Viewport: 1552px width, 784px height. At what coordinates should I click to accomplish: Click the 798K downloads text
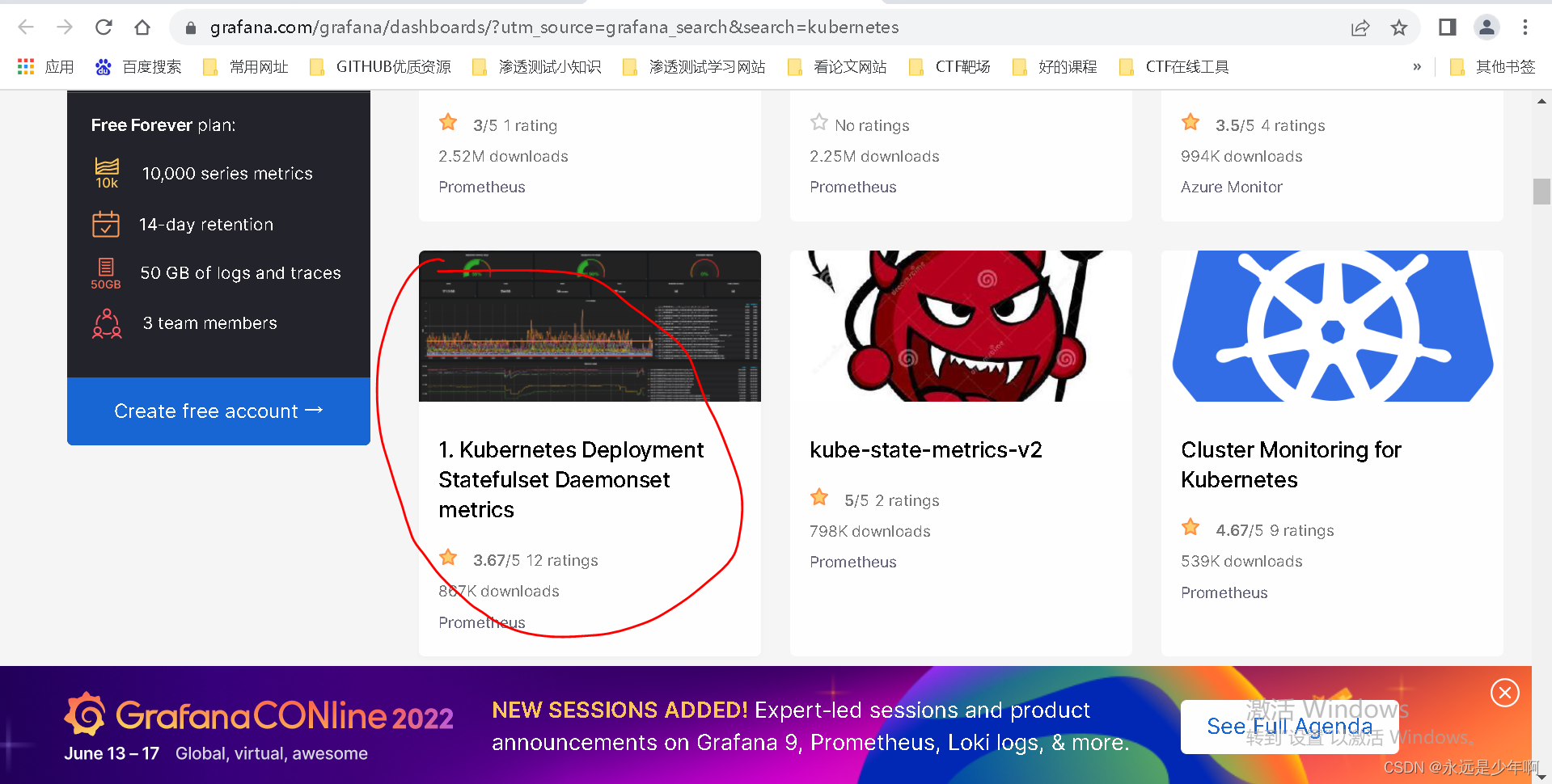pyautogui.click(x=870, y=531)
